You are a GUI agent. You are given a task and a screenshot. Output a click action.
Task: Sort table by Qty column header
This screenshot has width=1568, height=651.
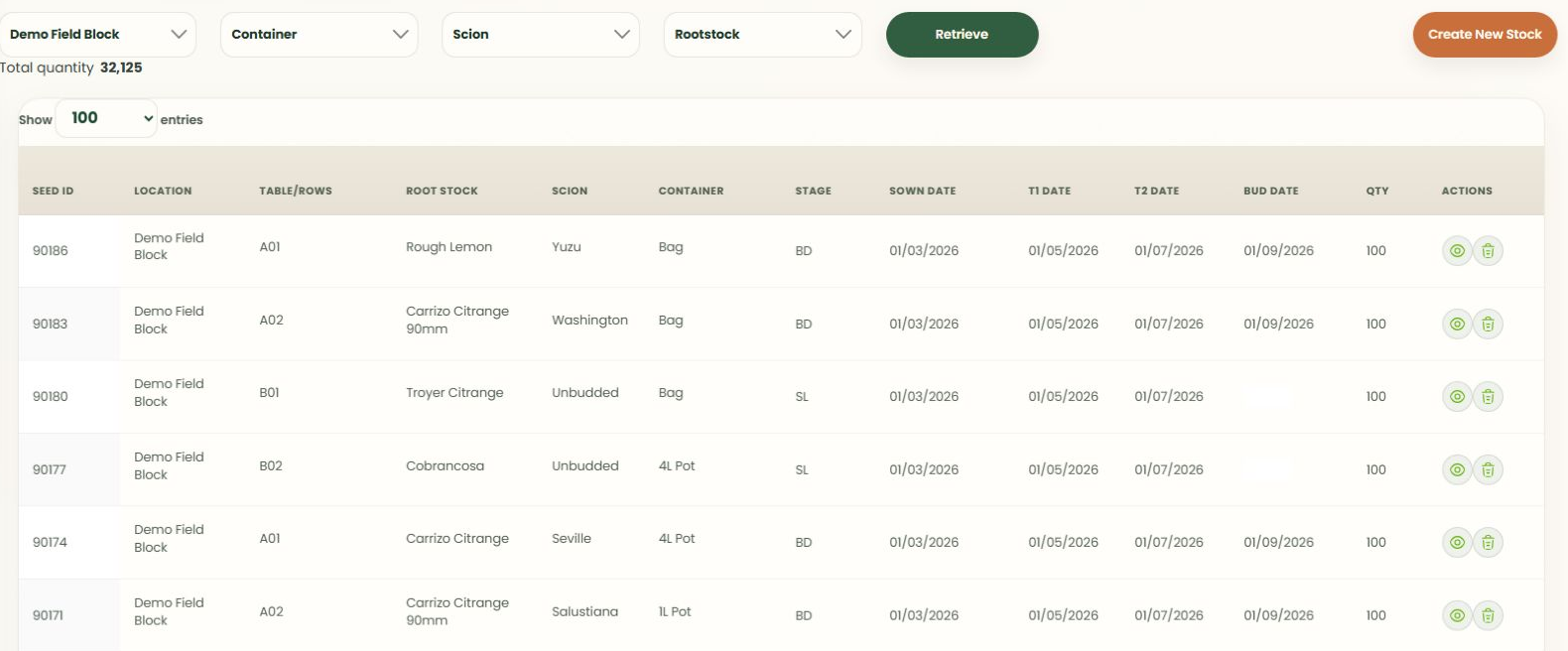click(1376, 191)
